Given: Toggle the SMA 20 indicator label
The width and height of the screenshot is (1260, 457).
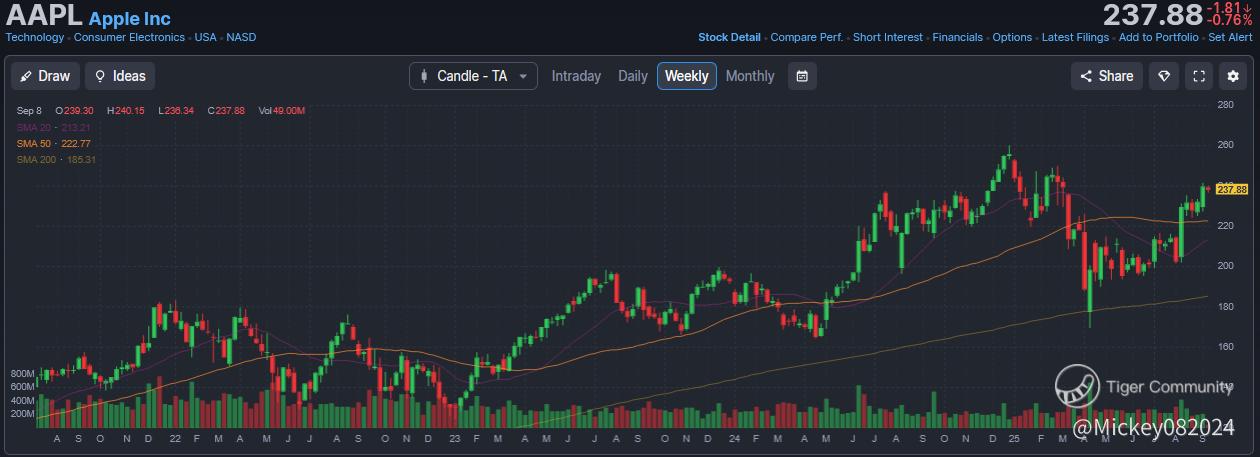Looking at the screenshot, I should 53,127.
